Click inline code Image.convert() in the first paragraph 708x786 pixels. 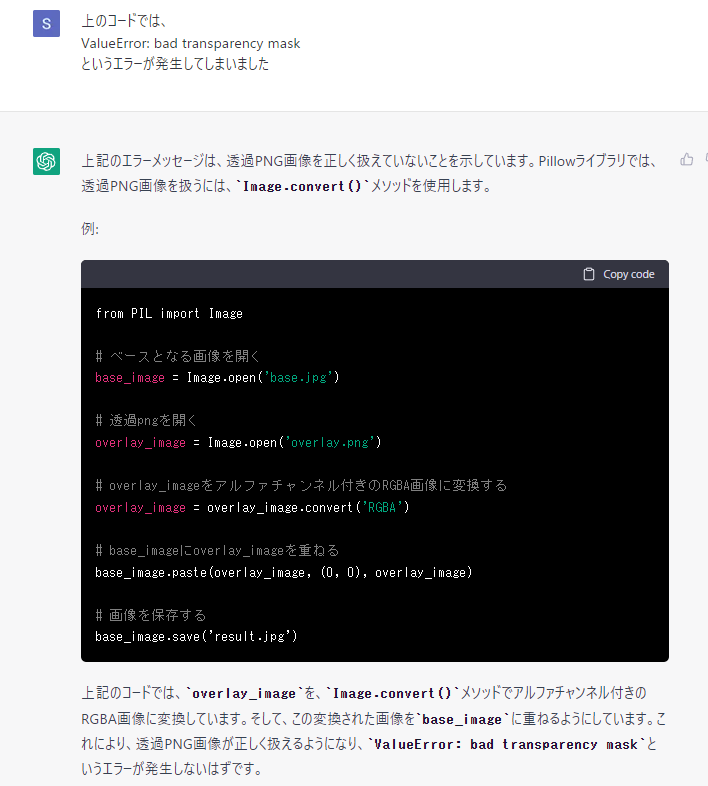tap(302, 186)
